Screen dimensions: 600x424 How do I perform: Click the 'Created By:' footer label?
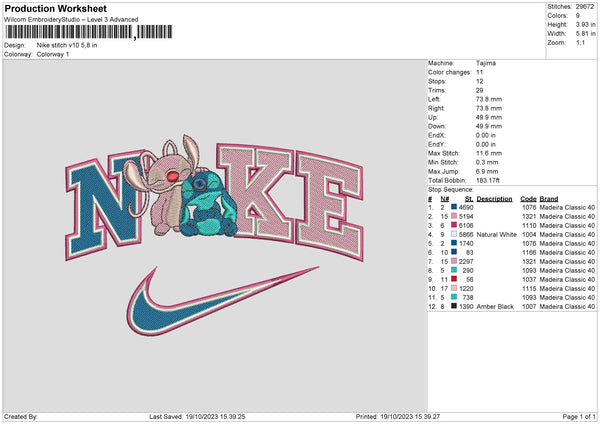click(x=21, y=416)
